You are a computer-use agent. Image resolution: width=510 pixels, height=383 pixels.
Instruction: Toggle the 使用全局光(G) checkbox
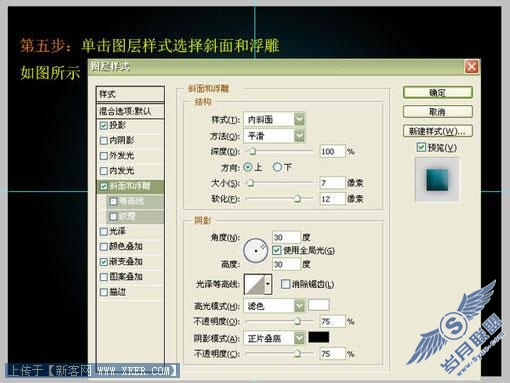pyautogui.click(x=277, y=250)
